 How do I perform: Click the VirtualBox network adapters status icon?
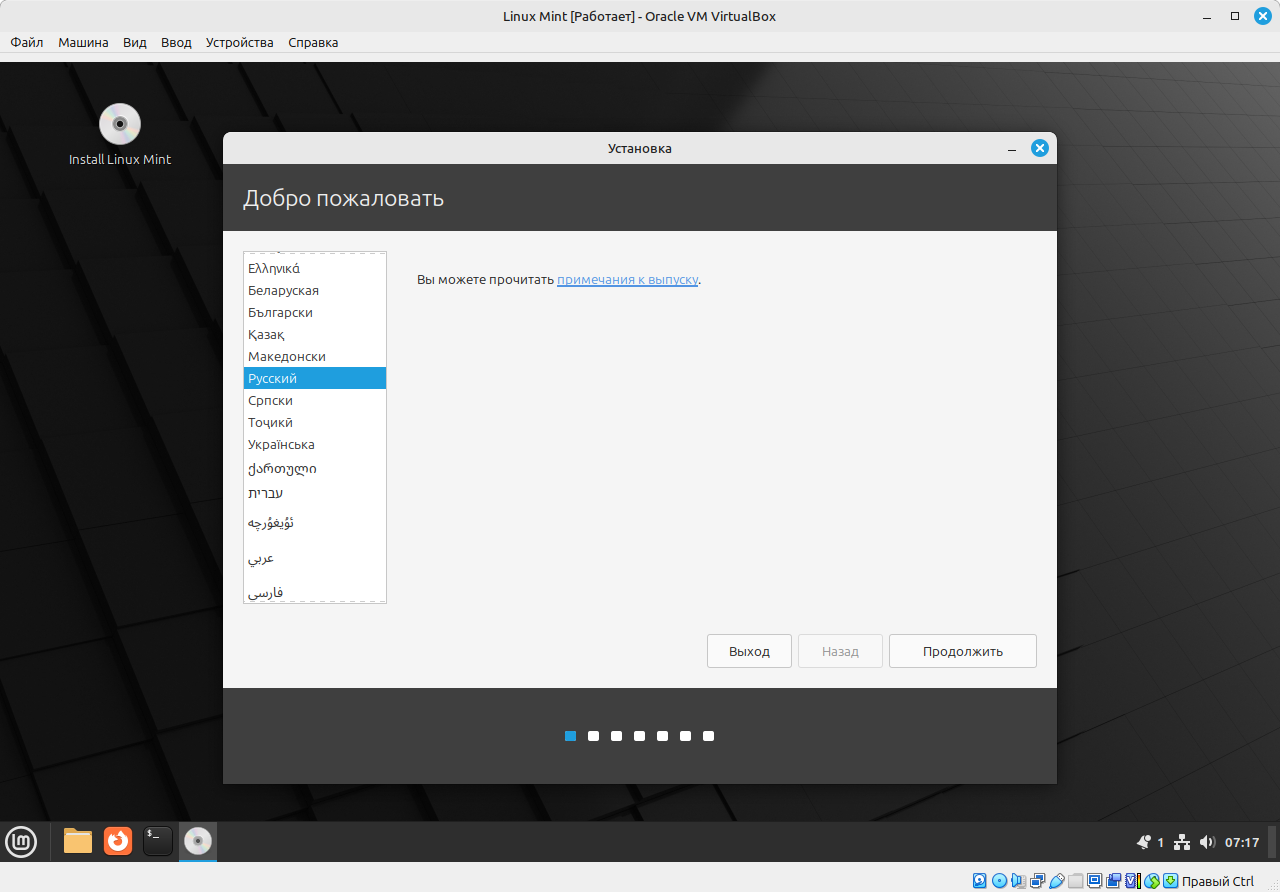[1037, 881]
